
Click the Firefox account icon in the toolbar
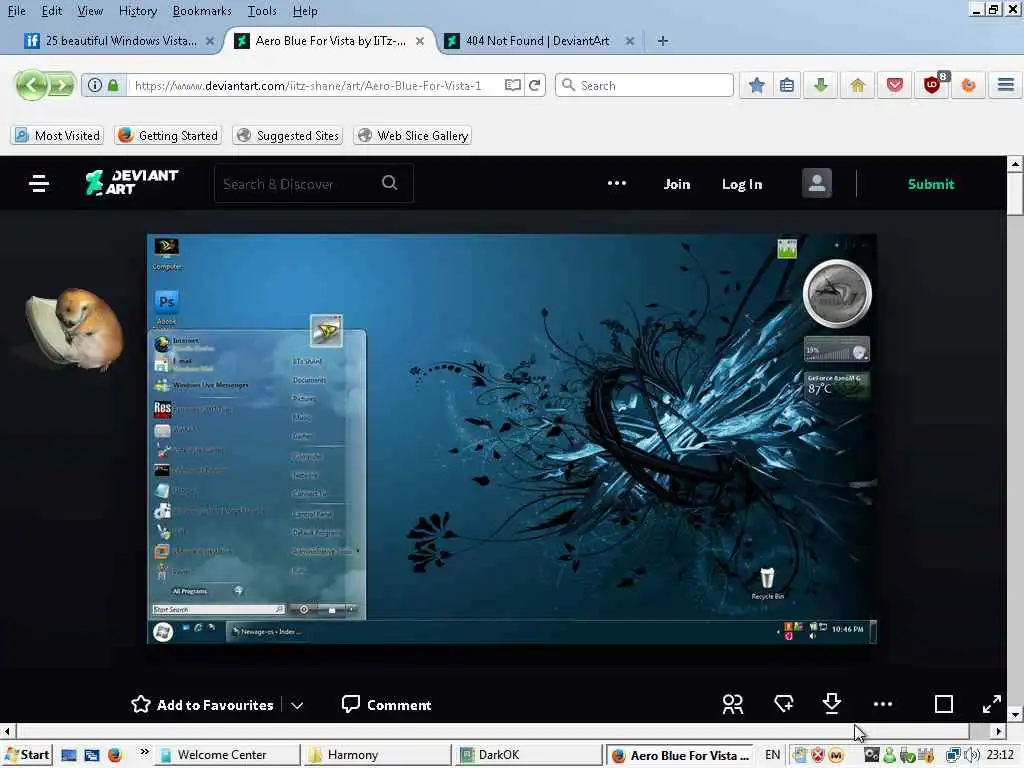(x=968, y=85)
